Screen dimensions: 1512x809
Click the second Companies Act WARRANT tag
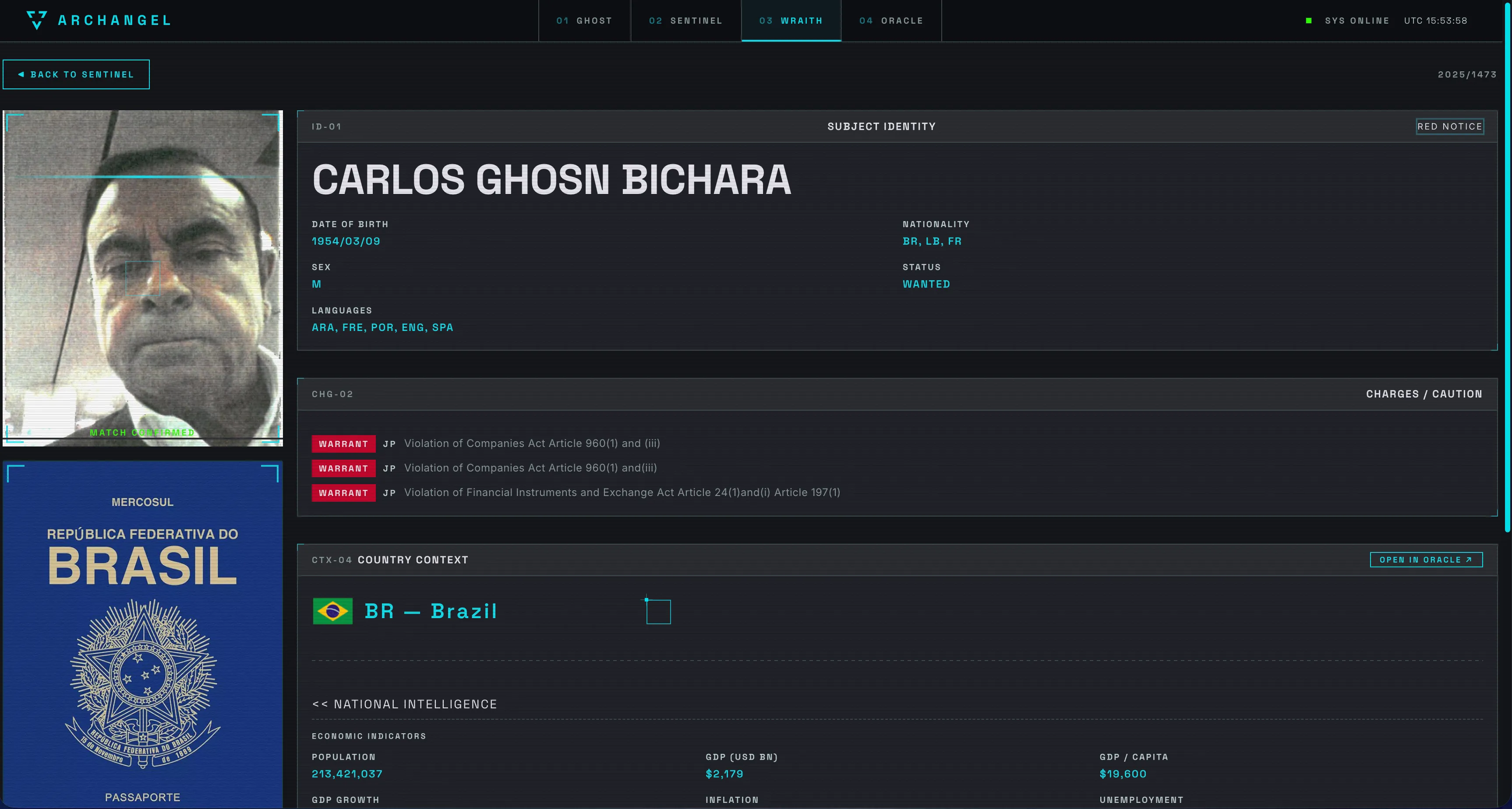343,468
